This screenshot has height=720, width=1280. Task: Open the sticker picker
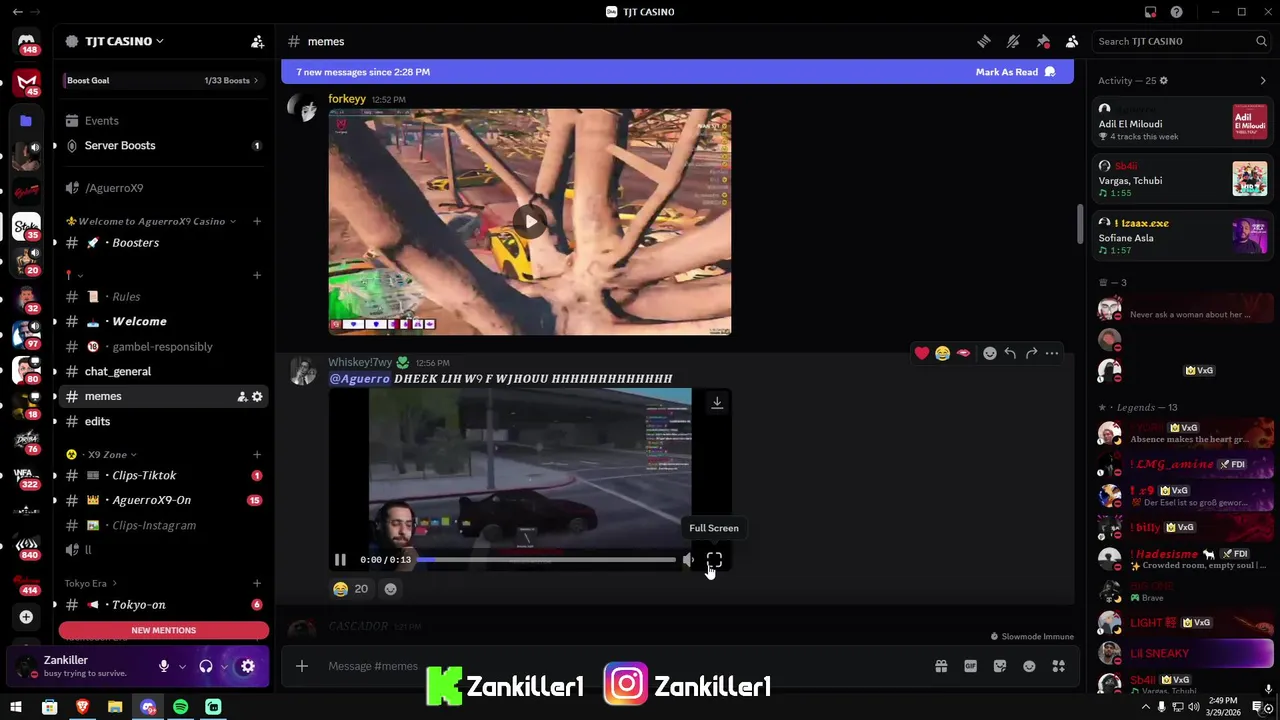click(1000, 666)
